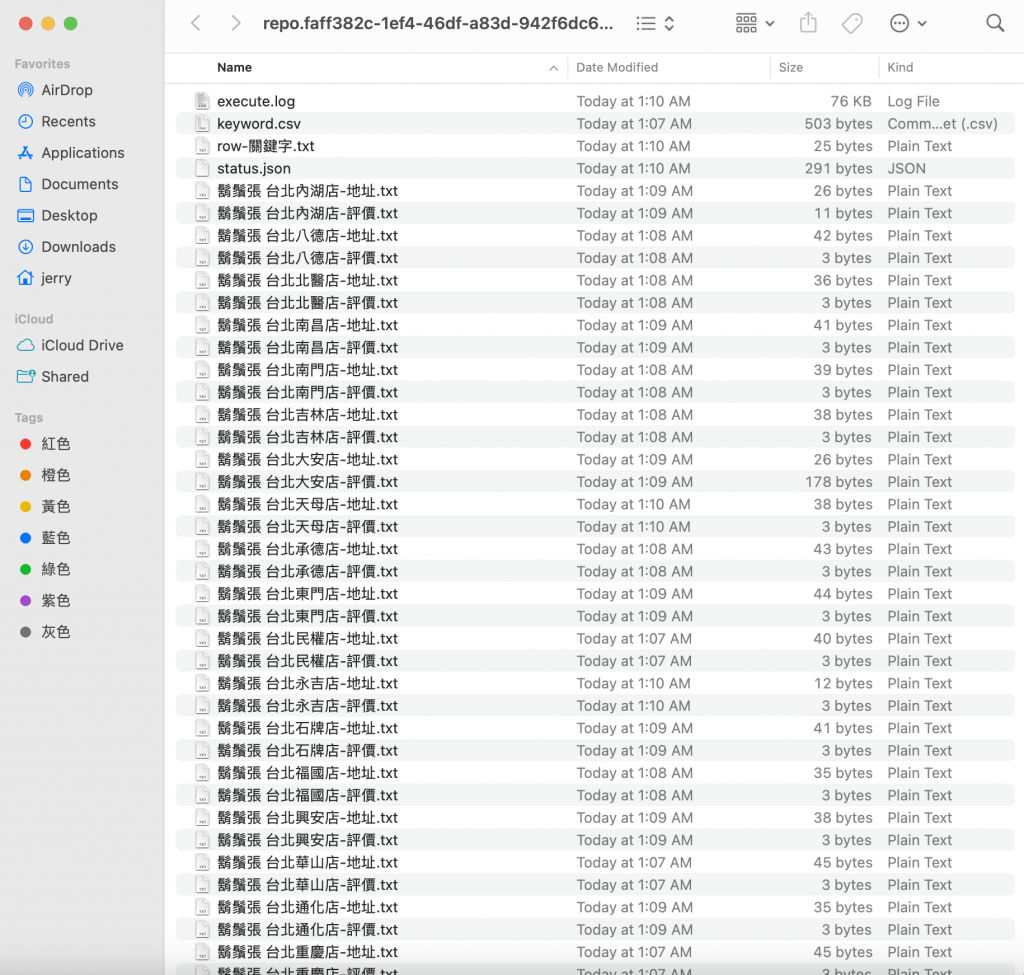
Task: Open the group-by grid dropdown
Action: coord(754,24)
